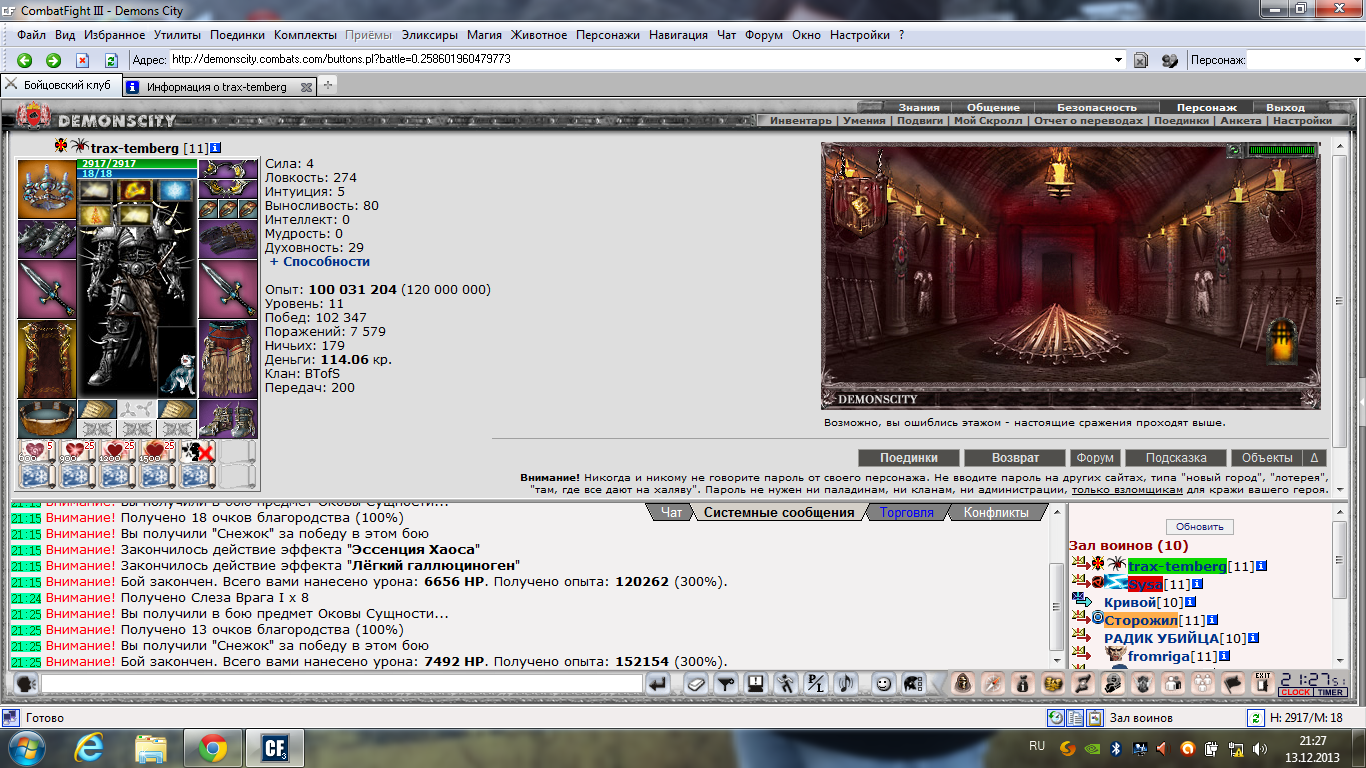The height and width of the screenshot is (768, 1366).
Task: Open the Навигация menu
Action: pyautogui.click(x=678, y=34)
